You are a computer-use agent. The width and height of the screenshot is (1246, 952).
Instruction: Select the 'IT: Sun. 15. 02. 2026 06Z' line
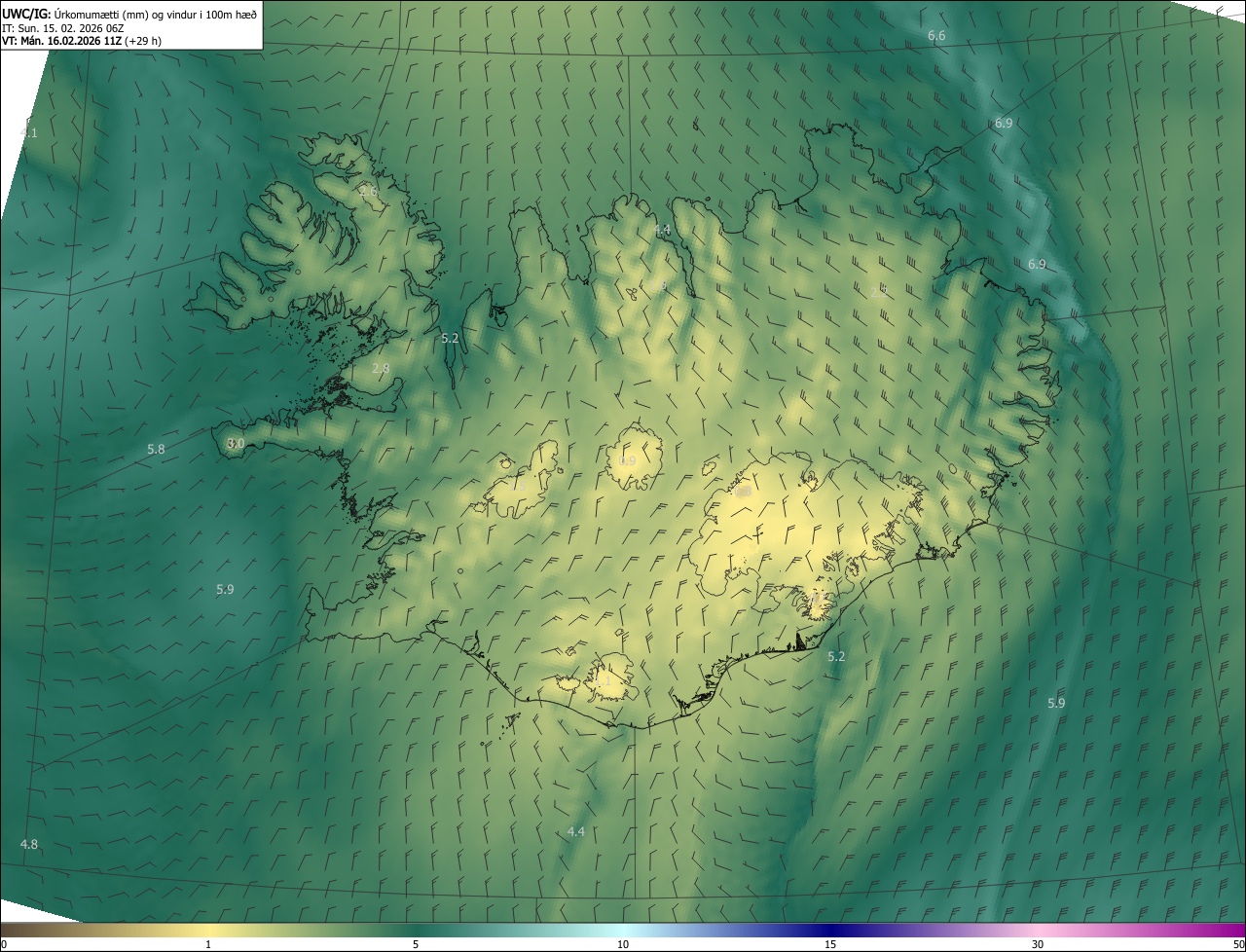[62, 27]
